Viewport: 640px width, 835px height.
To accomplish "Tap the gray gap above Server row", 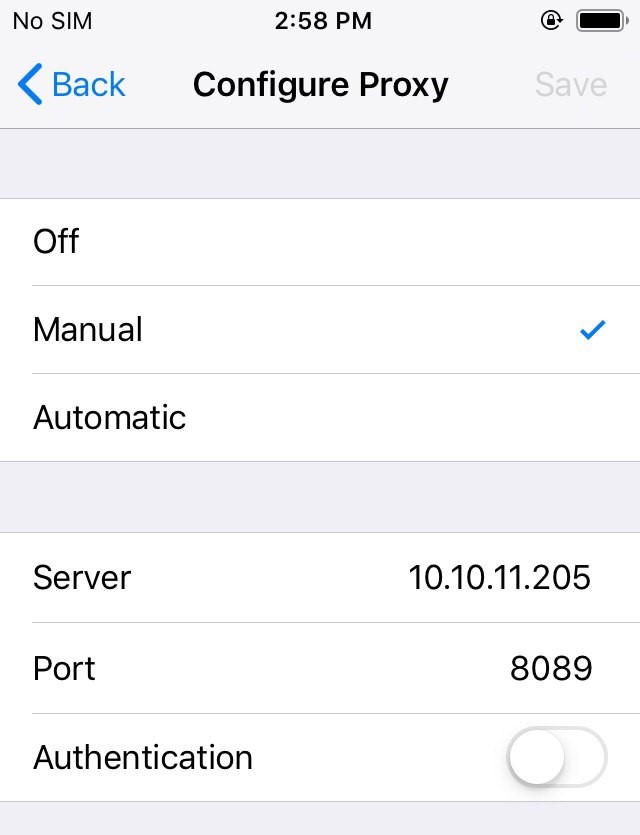I will click(x=320, y=497).
